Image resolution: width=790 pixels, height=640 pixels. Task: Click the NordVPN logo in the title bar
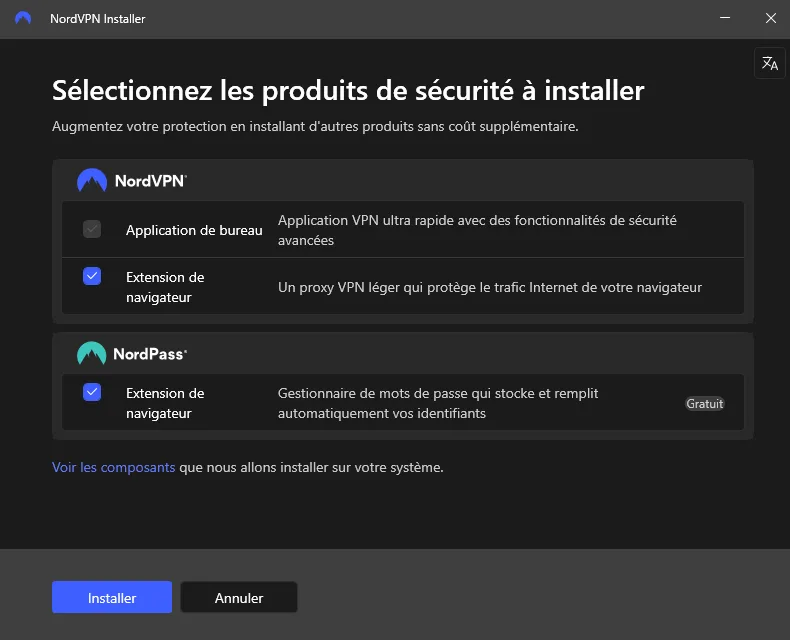pyautogui.click(x=23, y=19)
